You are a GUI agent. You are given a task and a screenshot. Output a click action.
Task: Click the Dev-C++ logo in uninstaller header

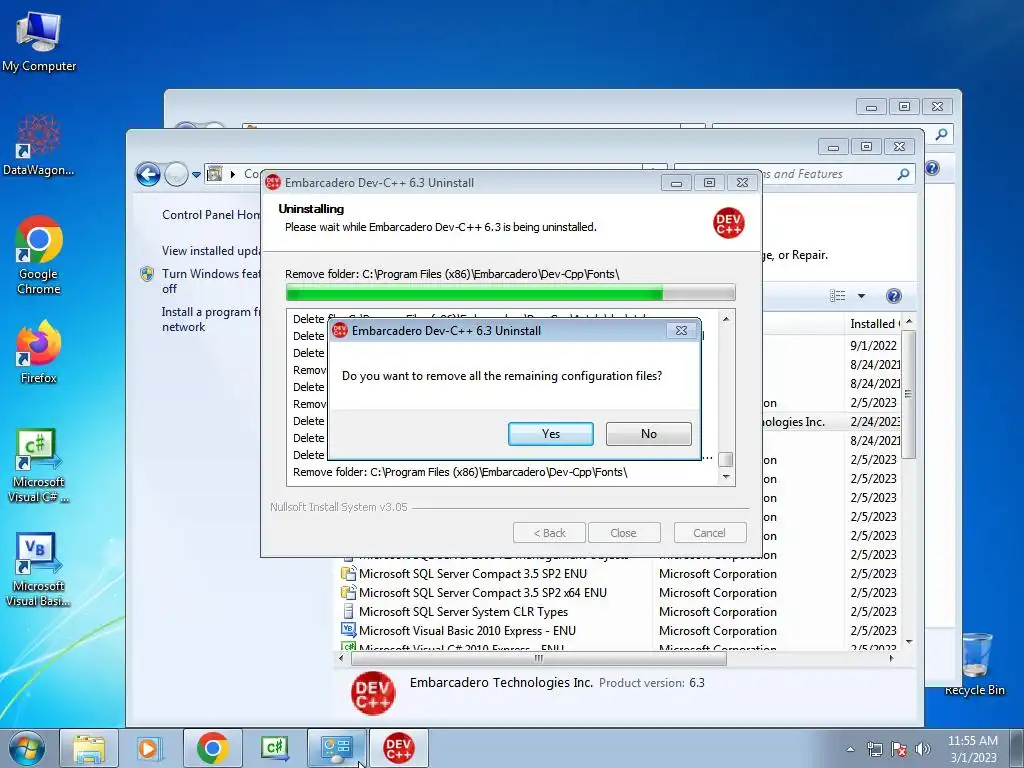pyautogui.click(x=728, y=223)
